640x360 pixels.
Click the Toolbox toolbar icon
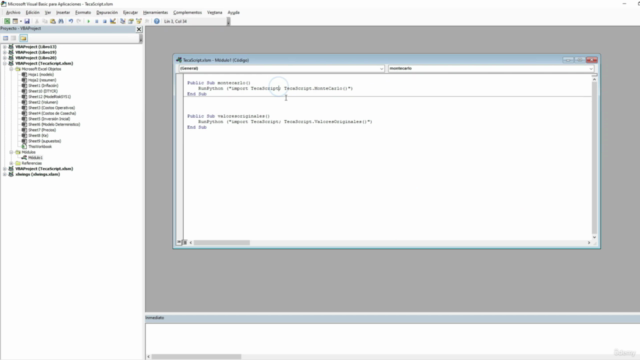click(147, 21)
